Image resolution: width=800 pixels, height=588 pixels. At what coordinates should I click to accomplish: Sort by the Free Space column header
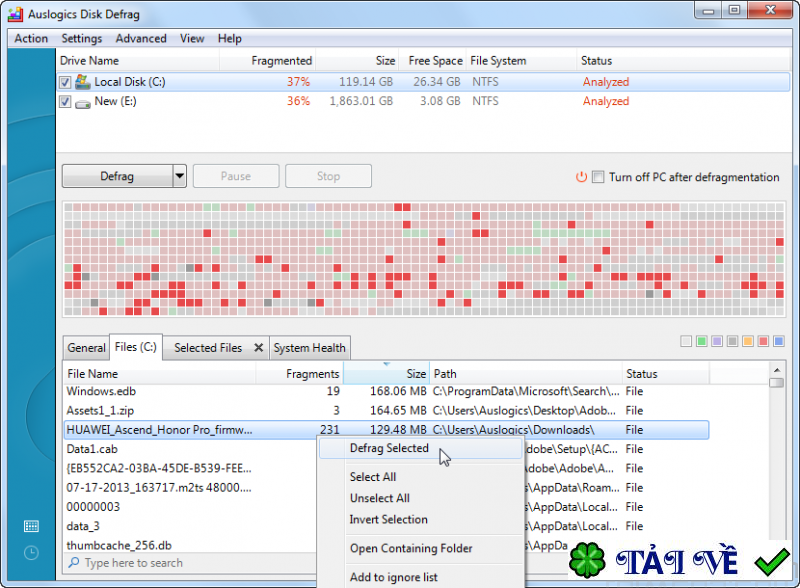tap(432, 61)
